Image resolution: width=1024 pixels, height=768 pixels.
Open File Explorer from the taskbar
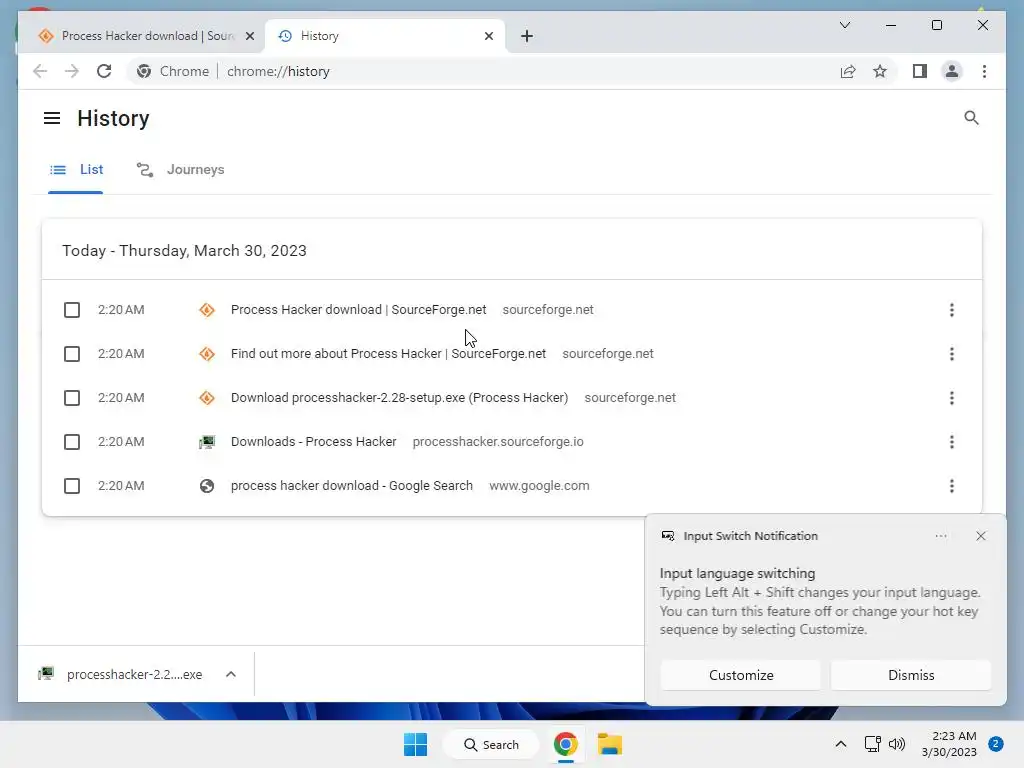(x=609, y=744)
